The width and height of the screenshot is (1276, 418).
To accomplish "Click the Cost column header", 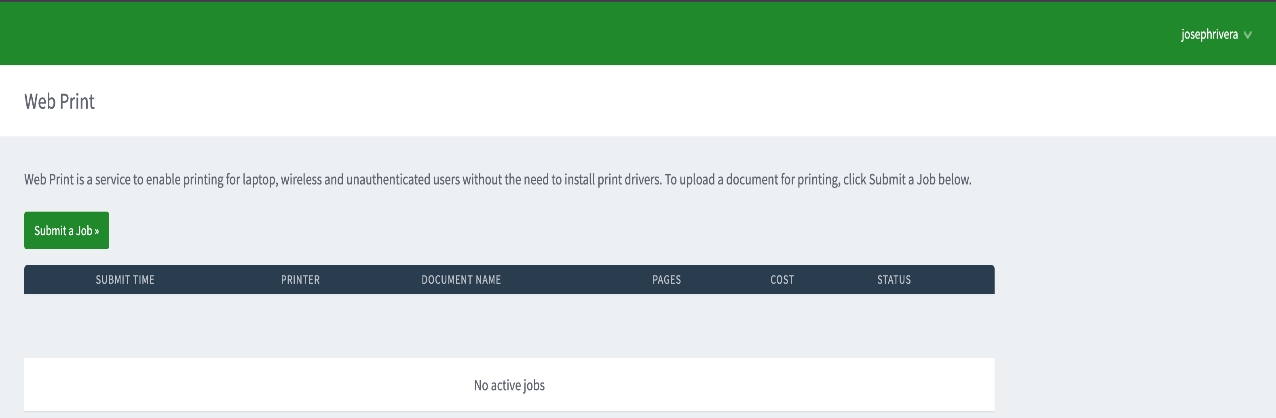I will [x=782, y=280].
